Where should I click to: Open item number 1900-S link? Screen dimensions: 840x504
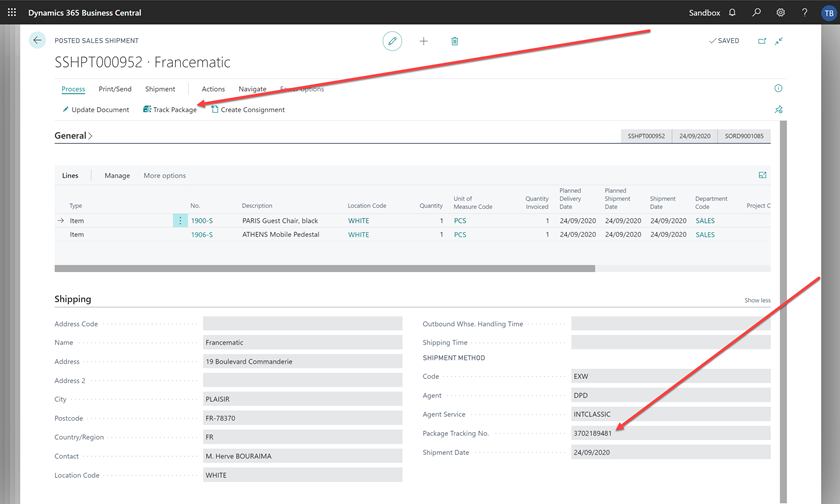[202, 221]
